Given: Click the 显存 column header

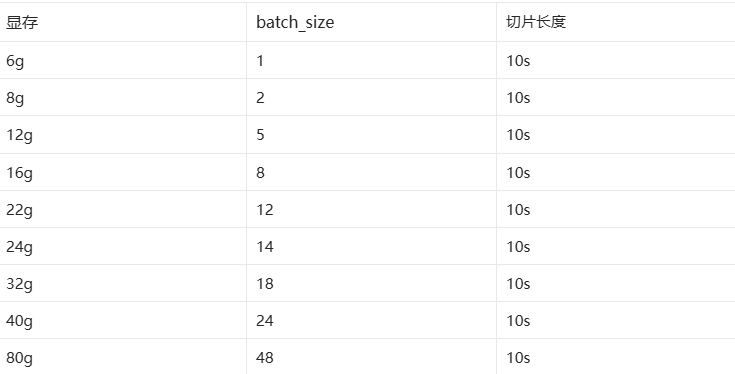Looking at the screenshot, I should 22,22.
